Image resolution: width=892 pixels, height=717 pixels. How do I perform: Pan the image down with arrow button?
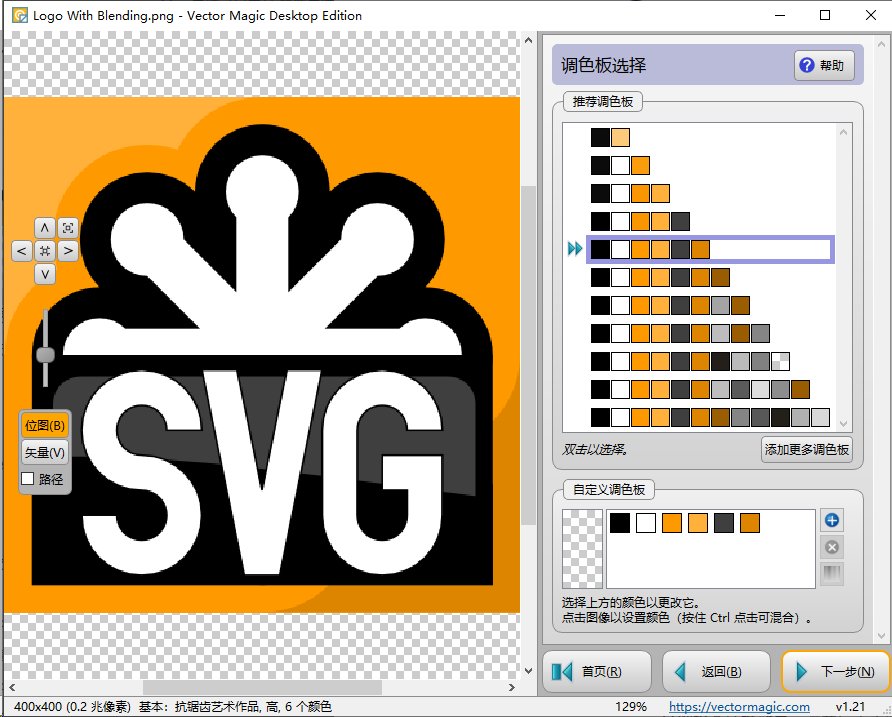[x=45, y=274]
